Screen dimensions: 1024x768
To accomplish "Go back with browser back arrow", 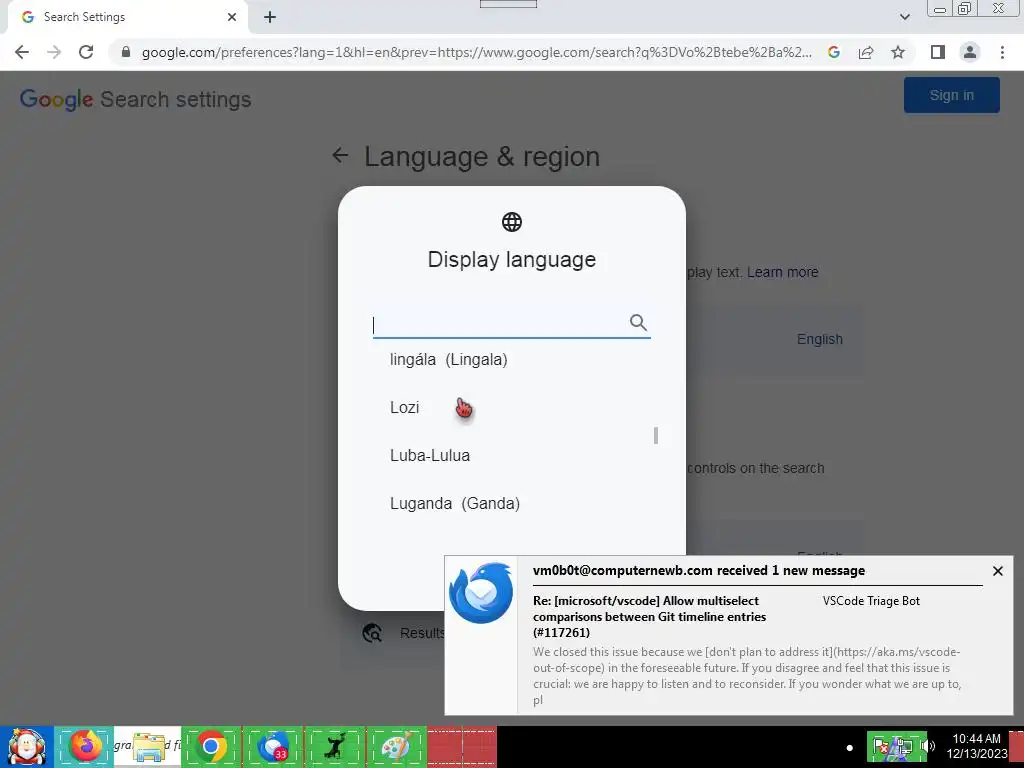I will [22, 52].
